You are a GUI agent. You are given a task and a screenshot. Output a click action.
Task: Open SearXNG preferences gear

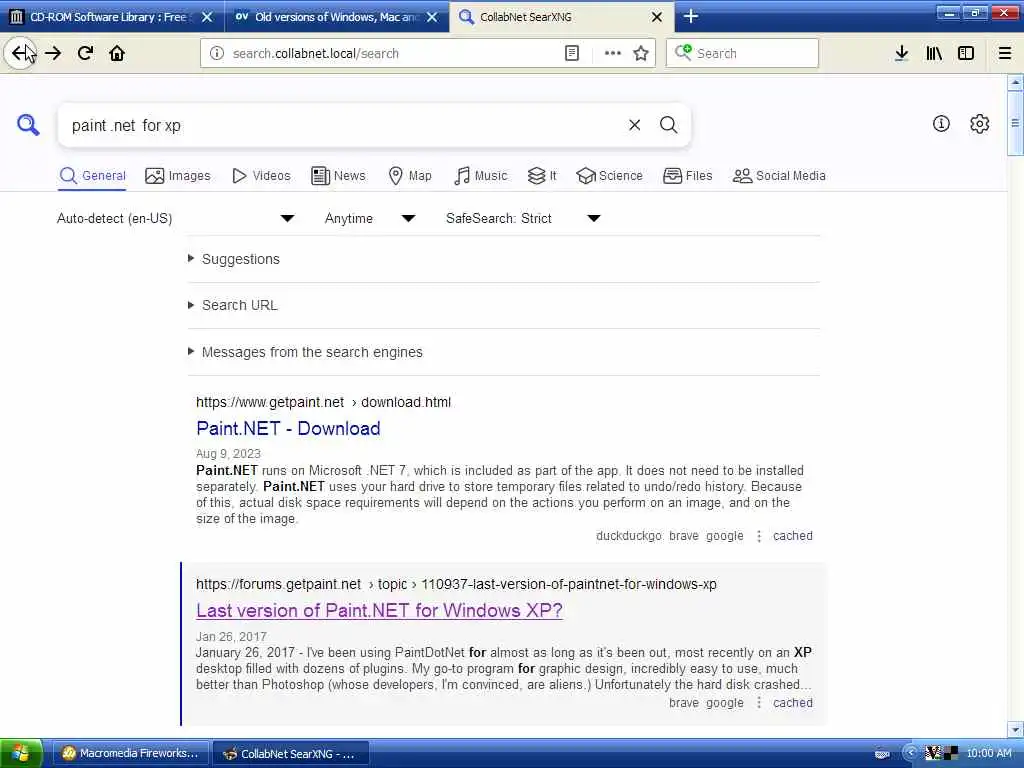[980, 123]
